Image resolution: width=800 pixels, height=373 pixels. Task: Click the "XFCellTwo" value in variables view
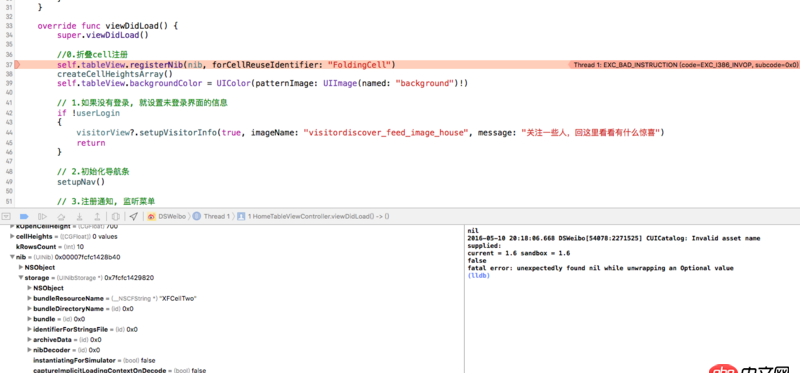click(x=178, y=299)
